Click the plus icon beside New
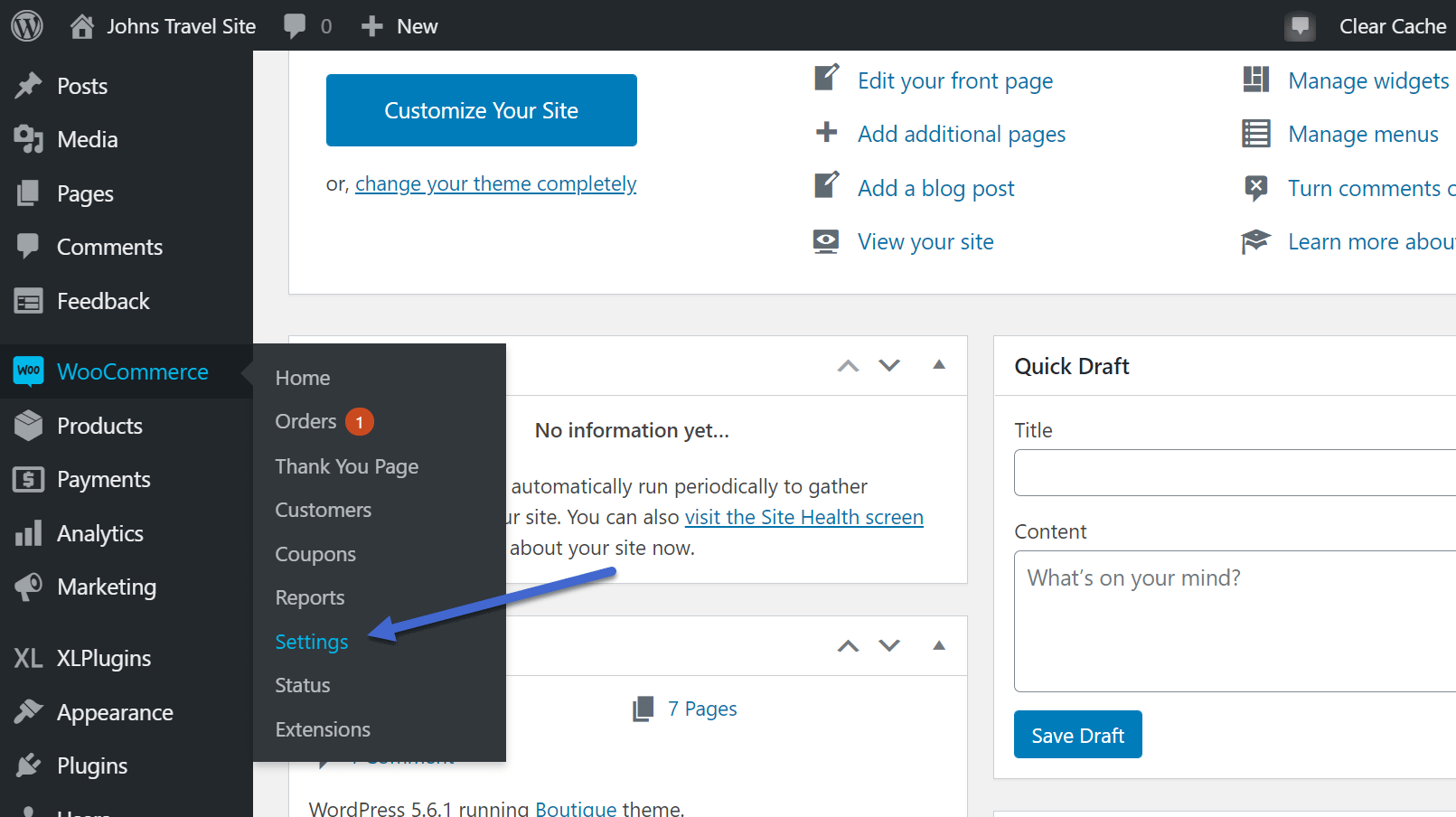Image resolution: width=1456 pixels, height=817 pixels. point(371,26)
